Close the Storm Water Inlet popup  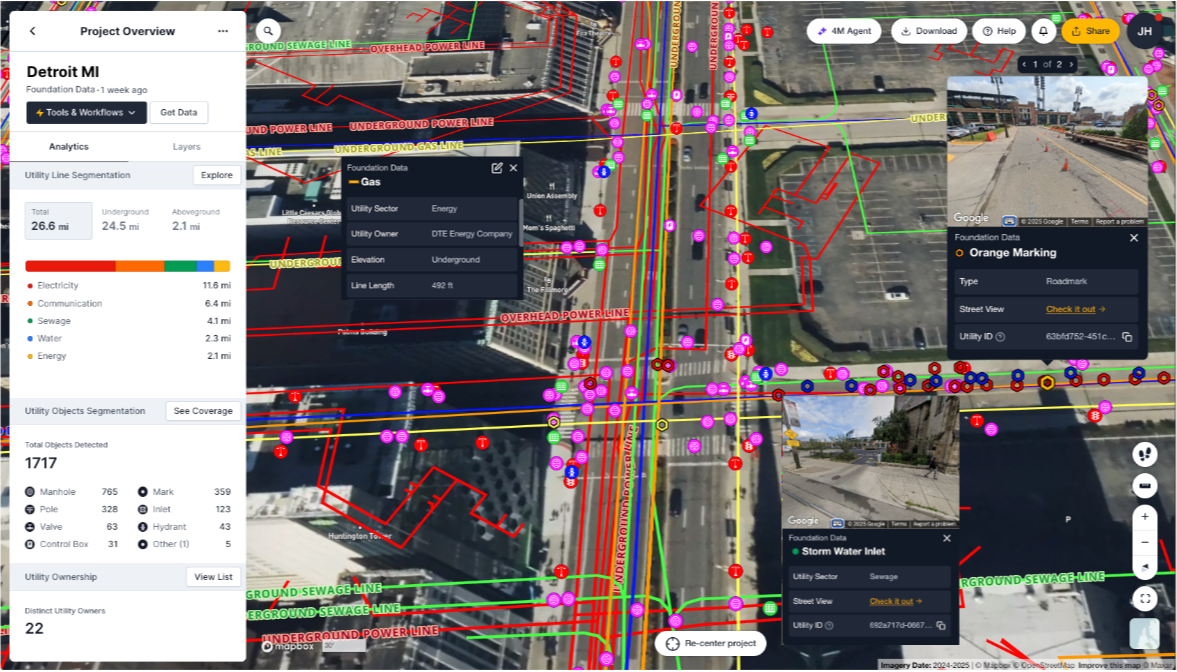pyautogui.click(x=947, y=538)
